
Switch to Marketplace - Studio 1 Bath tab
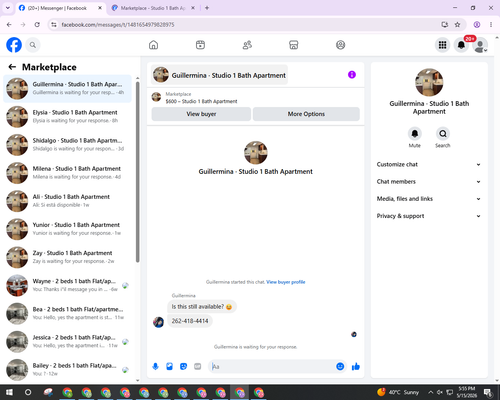153,8
